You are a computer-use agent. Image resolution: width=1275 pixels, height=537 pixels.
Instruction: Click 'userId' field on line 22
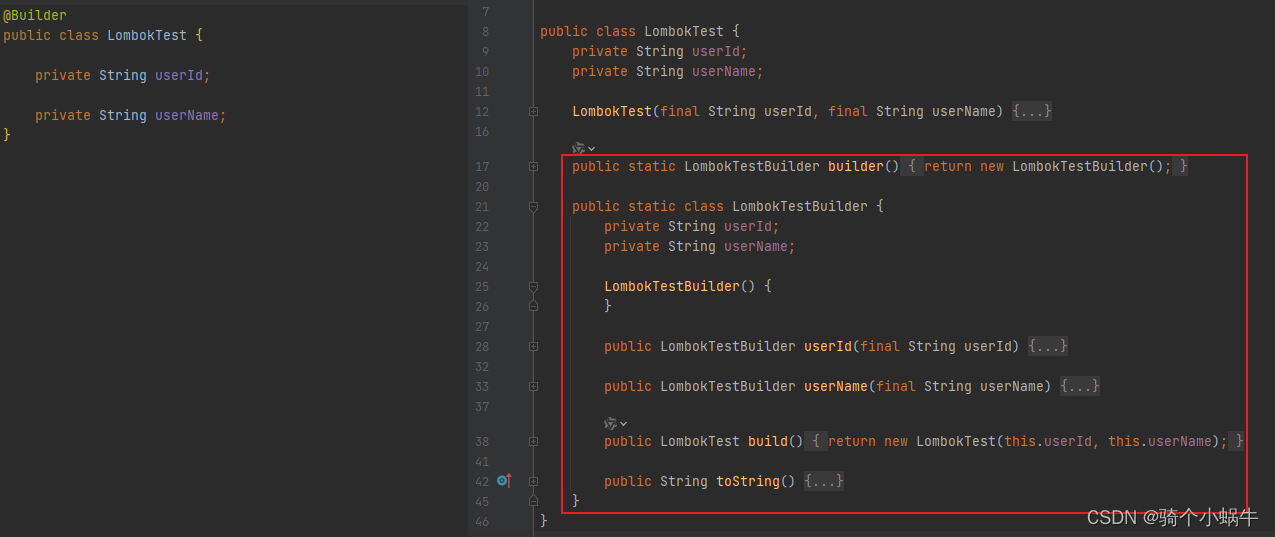pos(748,226)
